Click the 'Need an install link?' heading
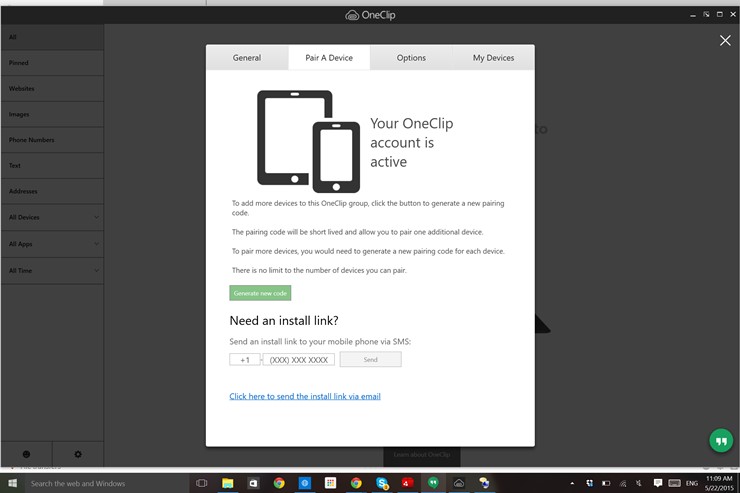 coord(284,321)
